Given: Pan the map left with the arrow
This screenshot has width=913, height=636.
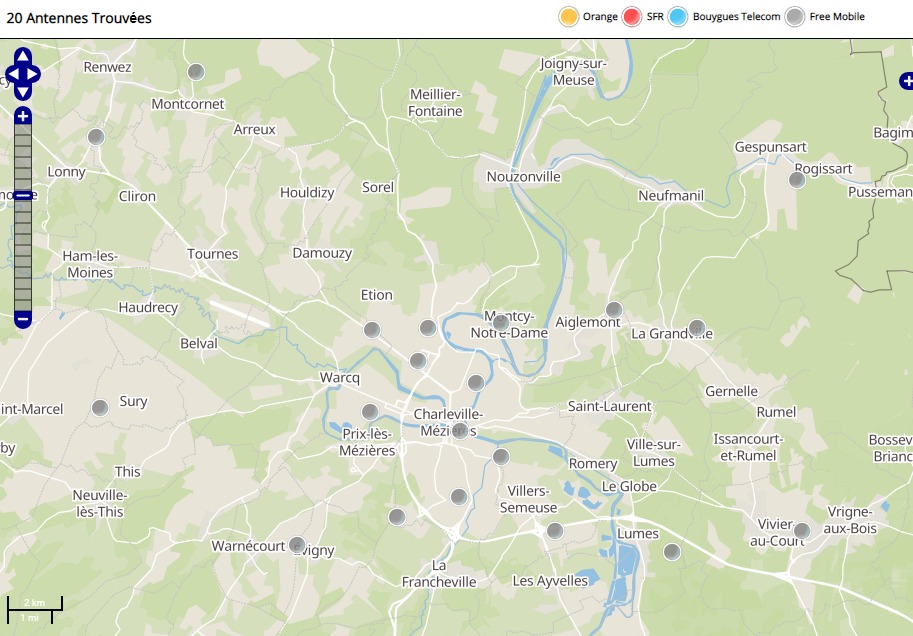Looking at the screenshot, I should tap(11, 74).
